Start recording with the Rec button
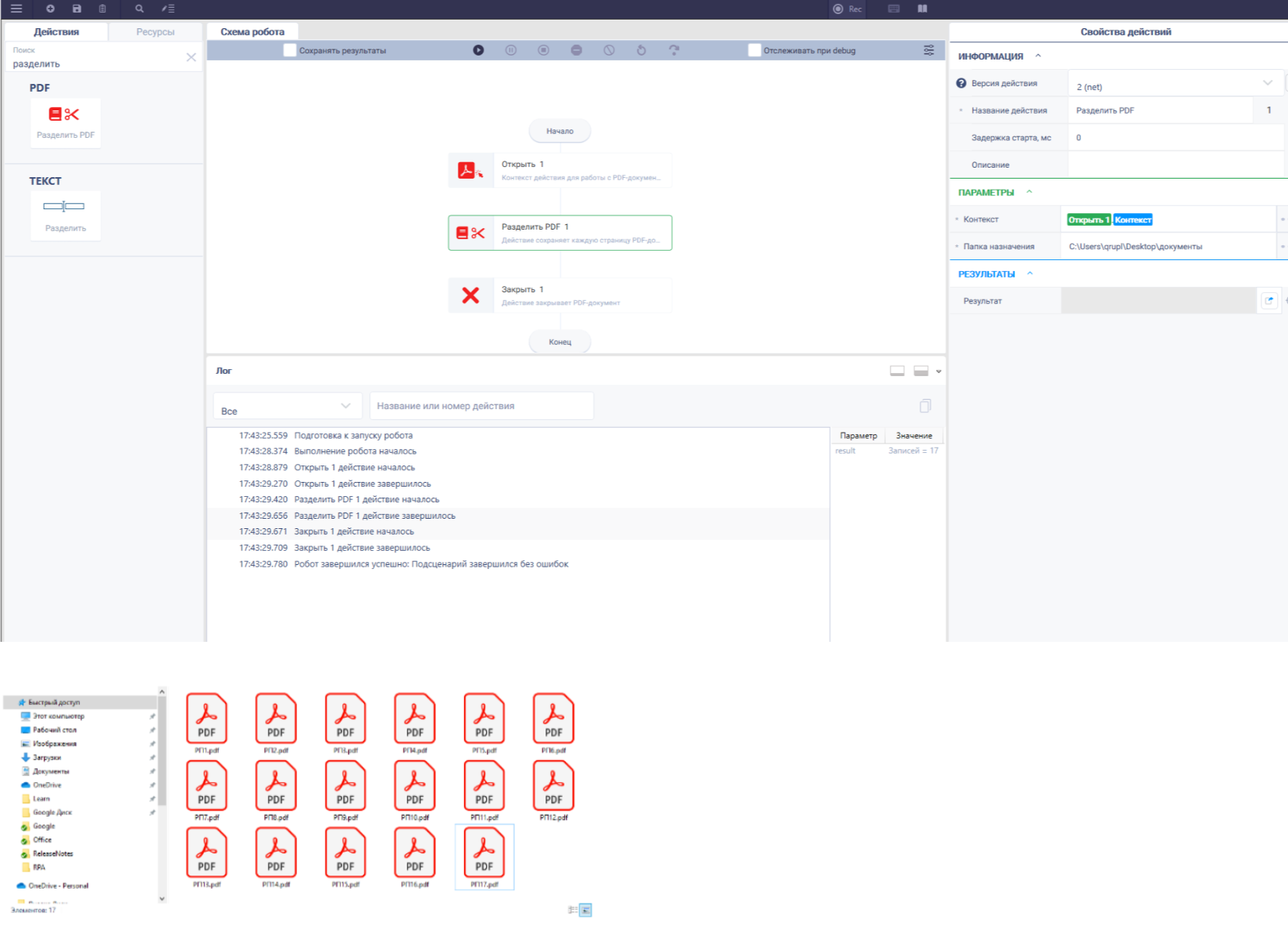1288x931 pixels. [x=847, y=9]
